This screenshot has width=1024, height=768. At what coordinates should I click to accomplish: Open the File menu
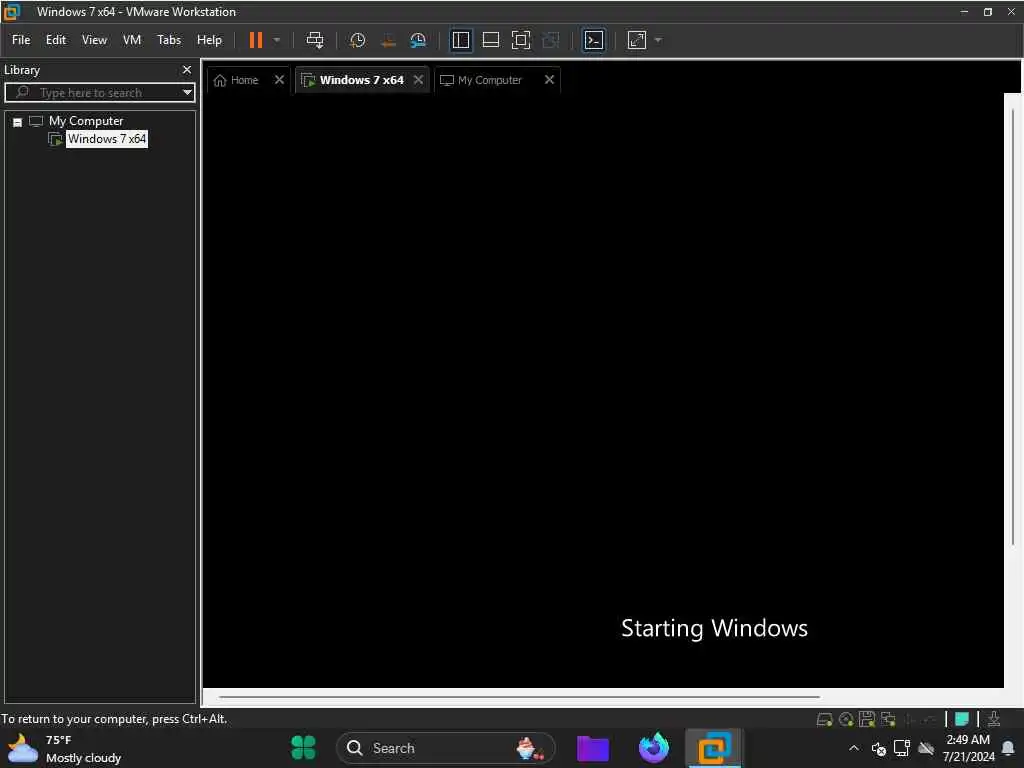21,40
